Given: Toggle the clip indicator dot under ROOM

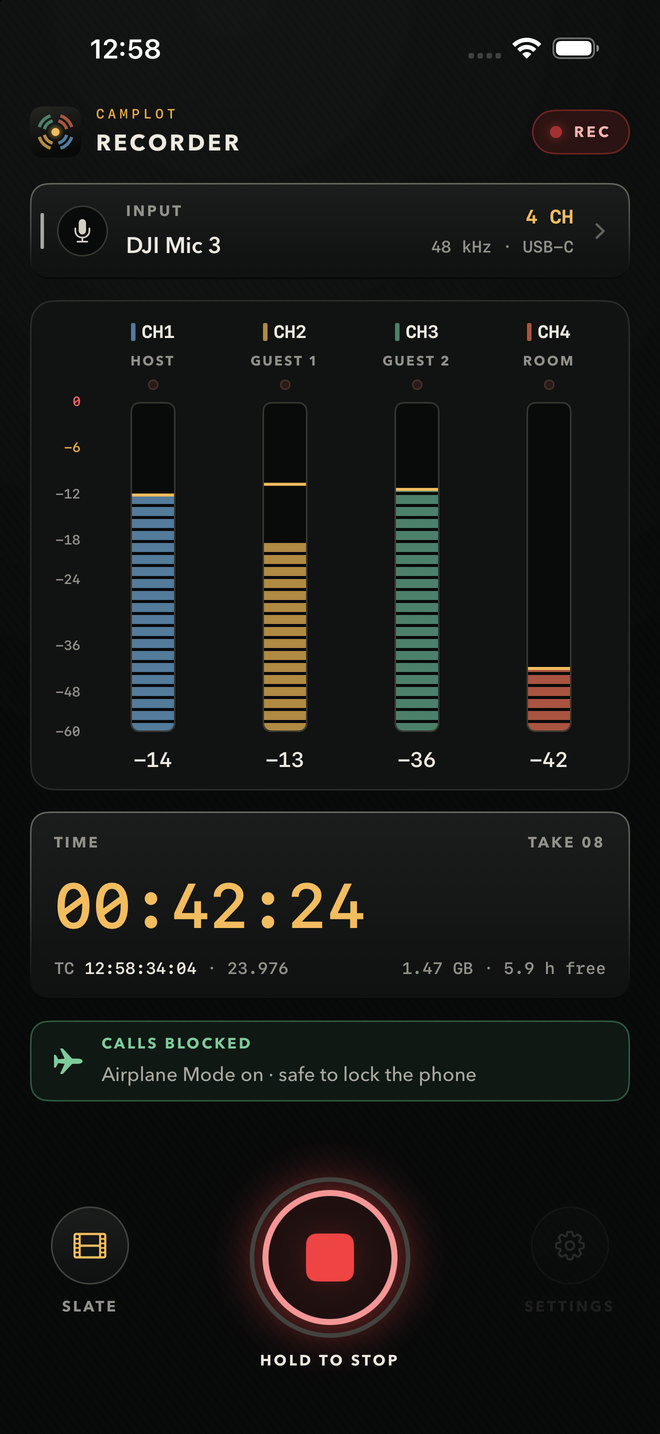Looking at the screenshot, I should [x=549, y=385].
